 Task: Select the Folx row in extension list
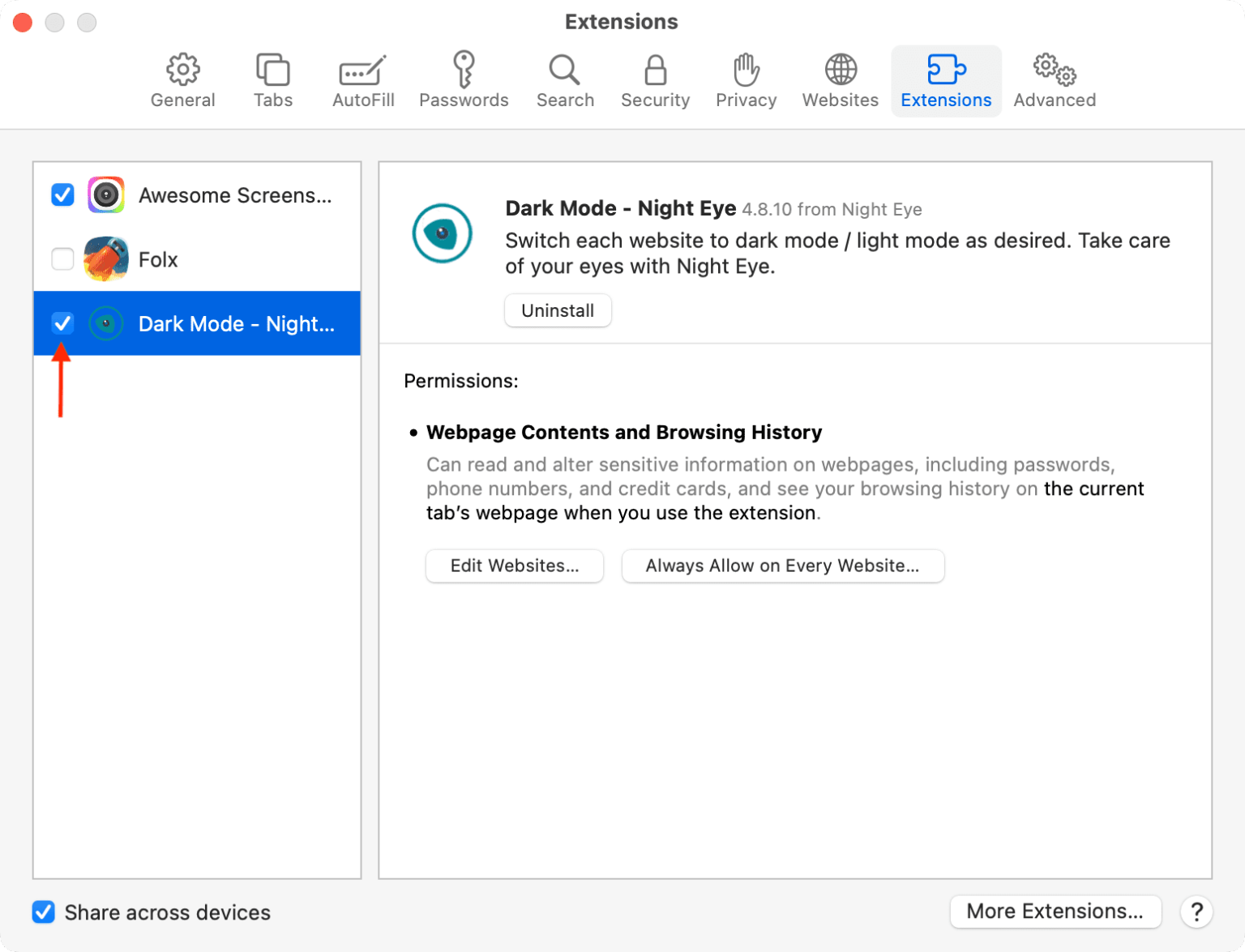click(x=197, y=259)
